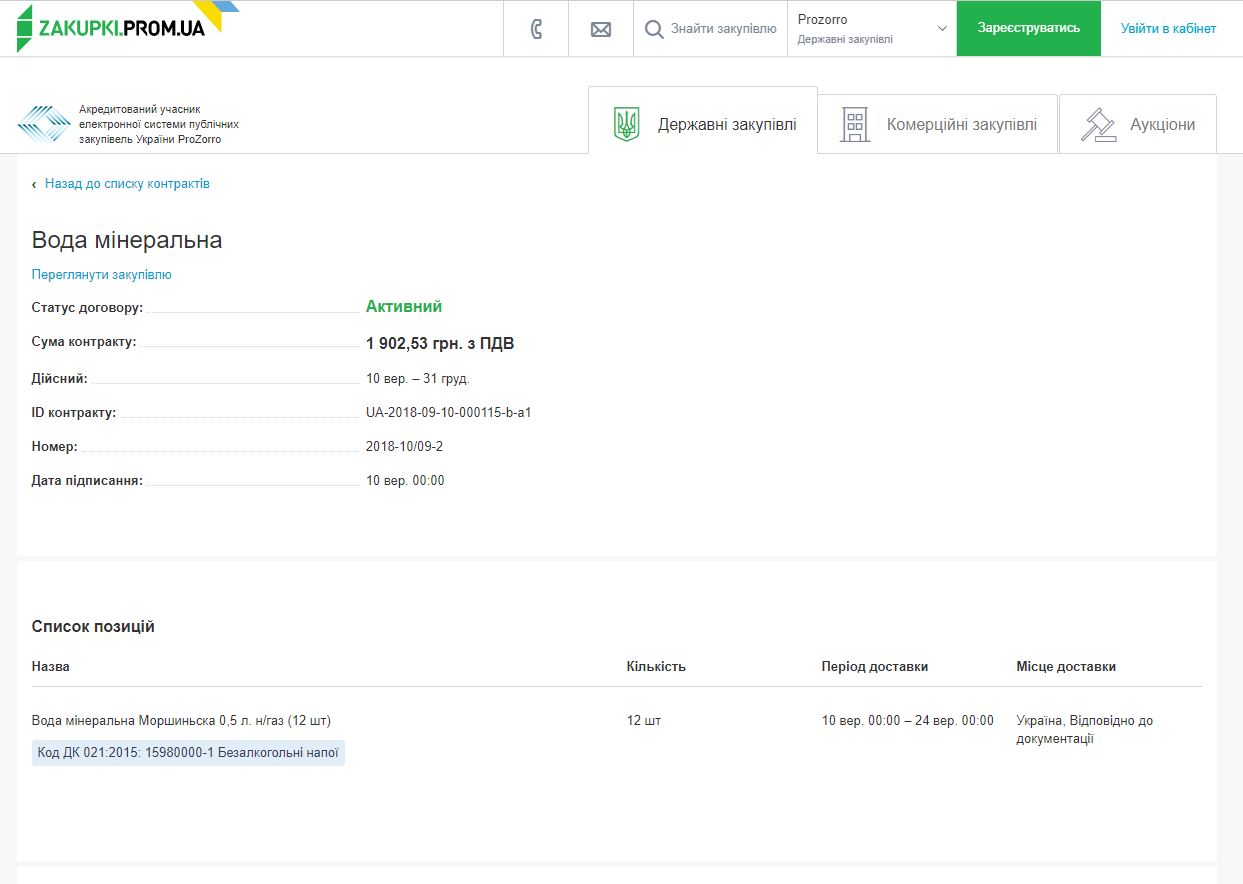Screen dimensions: 1243x884
Task: Click the ДК 021:2015 classification code tag
Action: coord(188,753)
